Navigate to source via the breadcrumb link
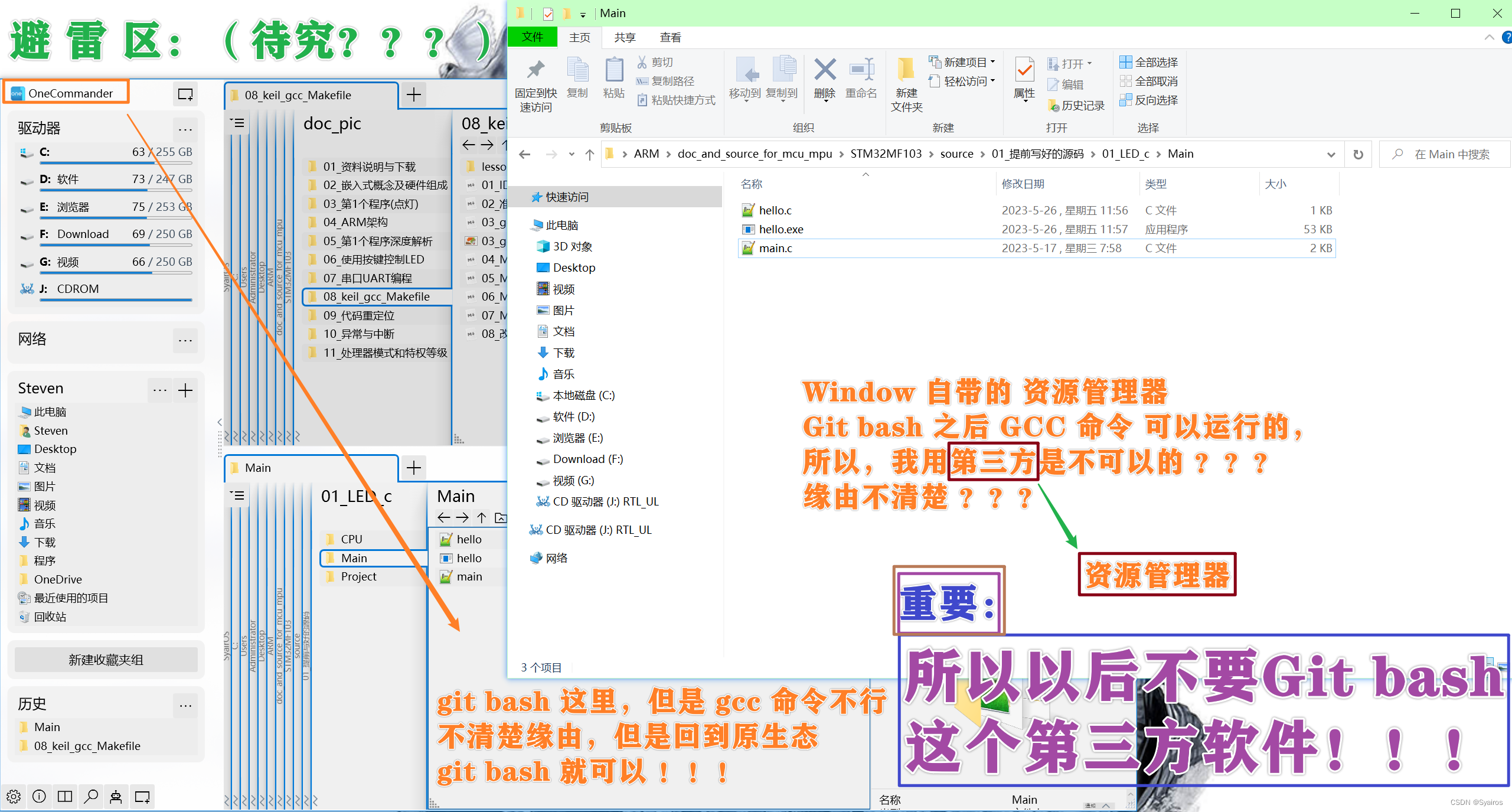 pyautogui.click(x=956, y=154)
